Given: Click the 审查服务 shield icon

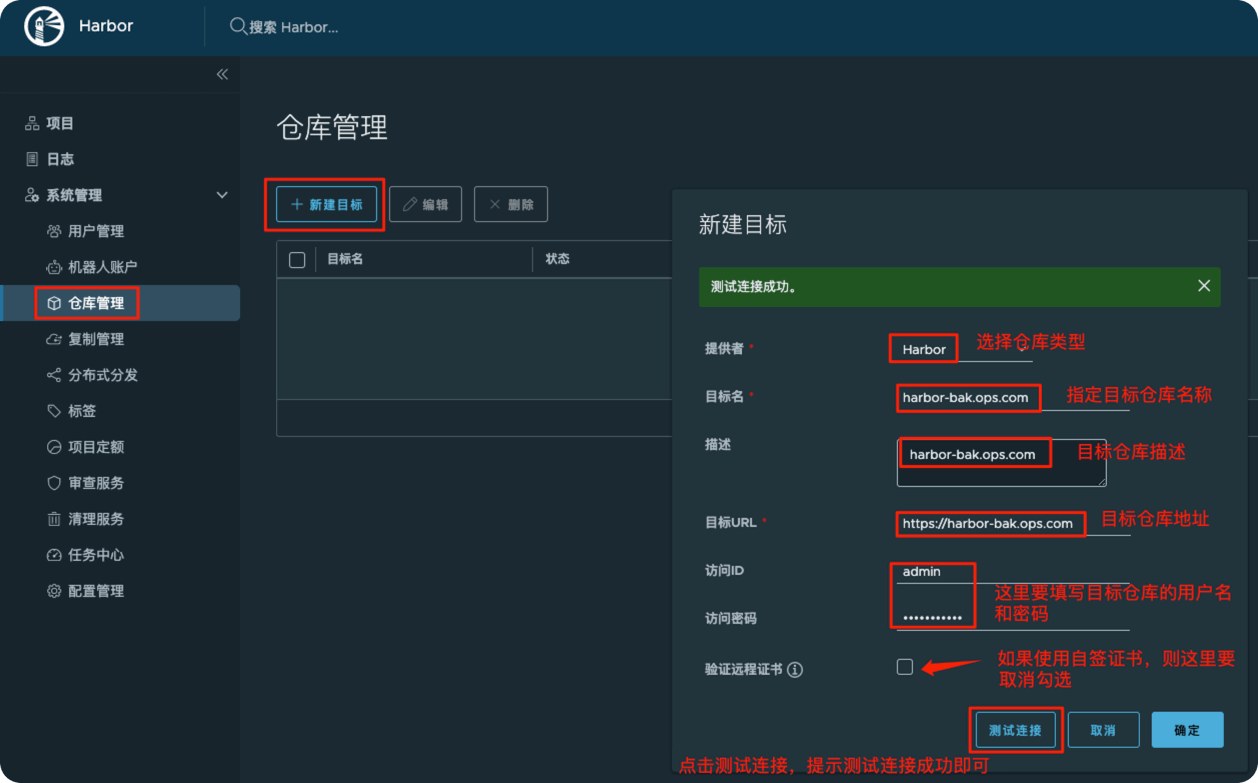Looking at the screenshot, I should [54, 483].
